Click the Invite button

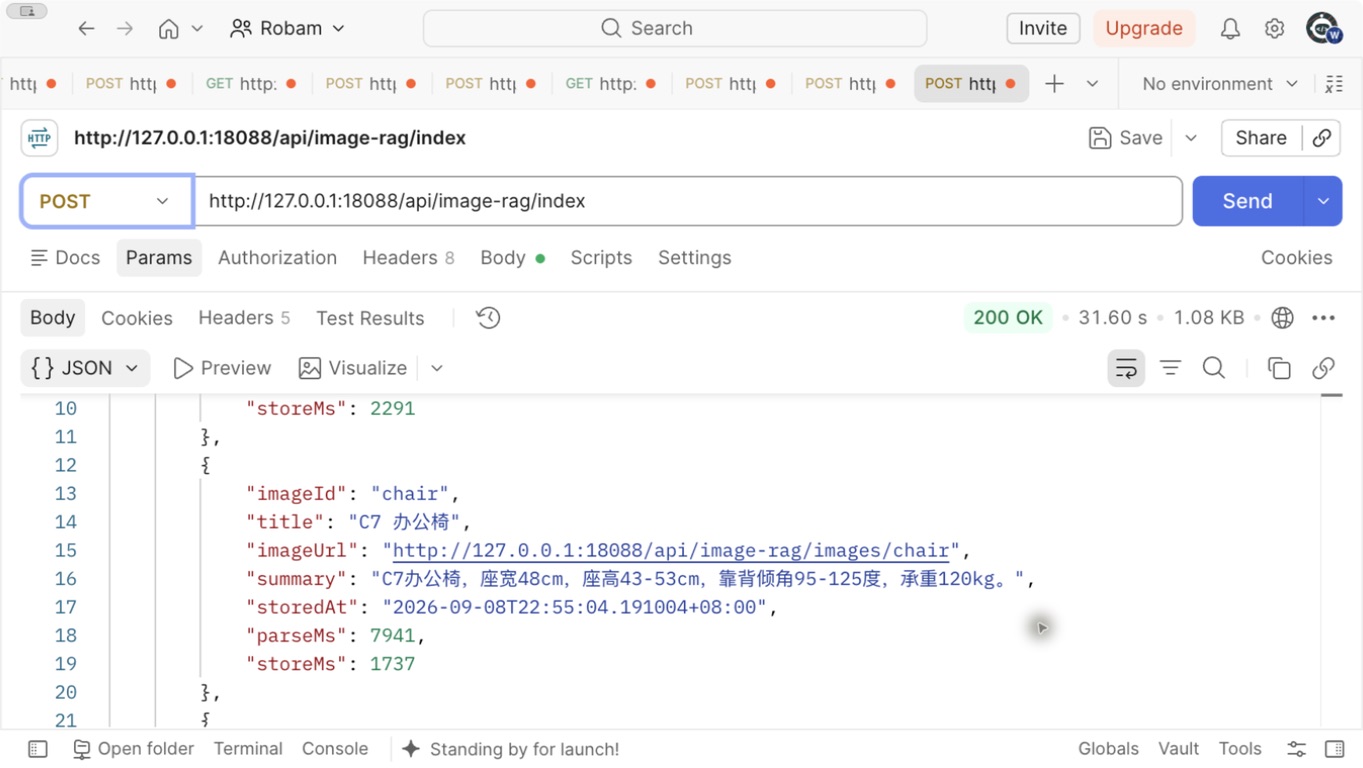click(x=1043, y=28)
